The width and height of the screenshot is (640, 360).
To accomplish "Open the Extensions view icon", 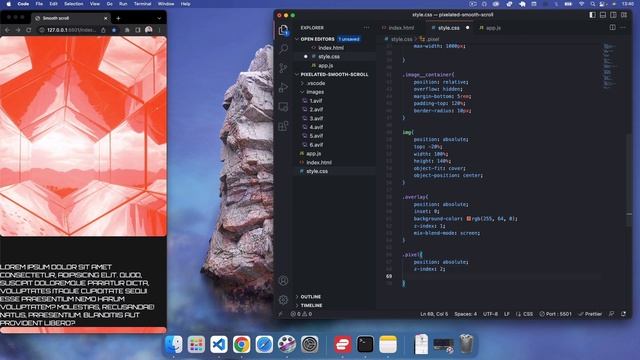I will (283, 126).
